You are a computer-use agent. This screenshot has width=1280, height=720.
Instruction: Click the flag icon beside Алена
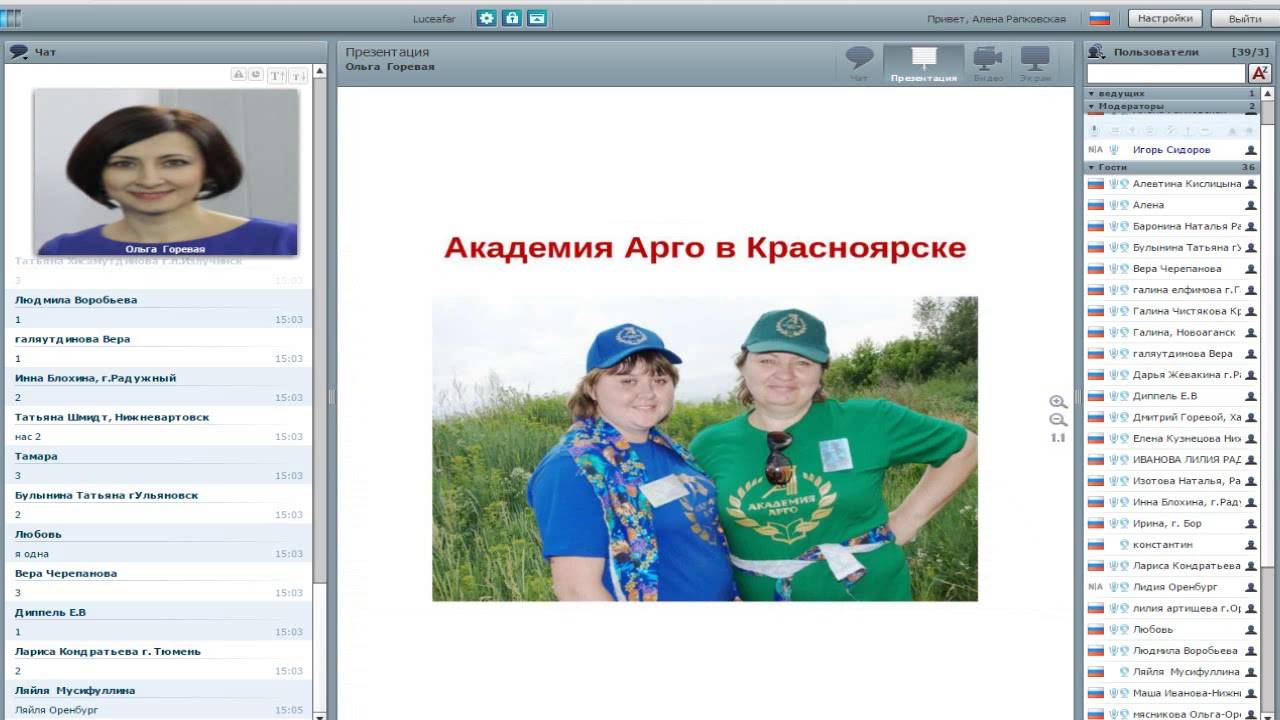pos(1095,205)
